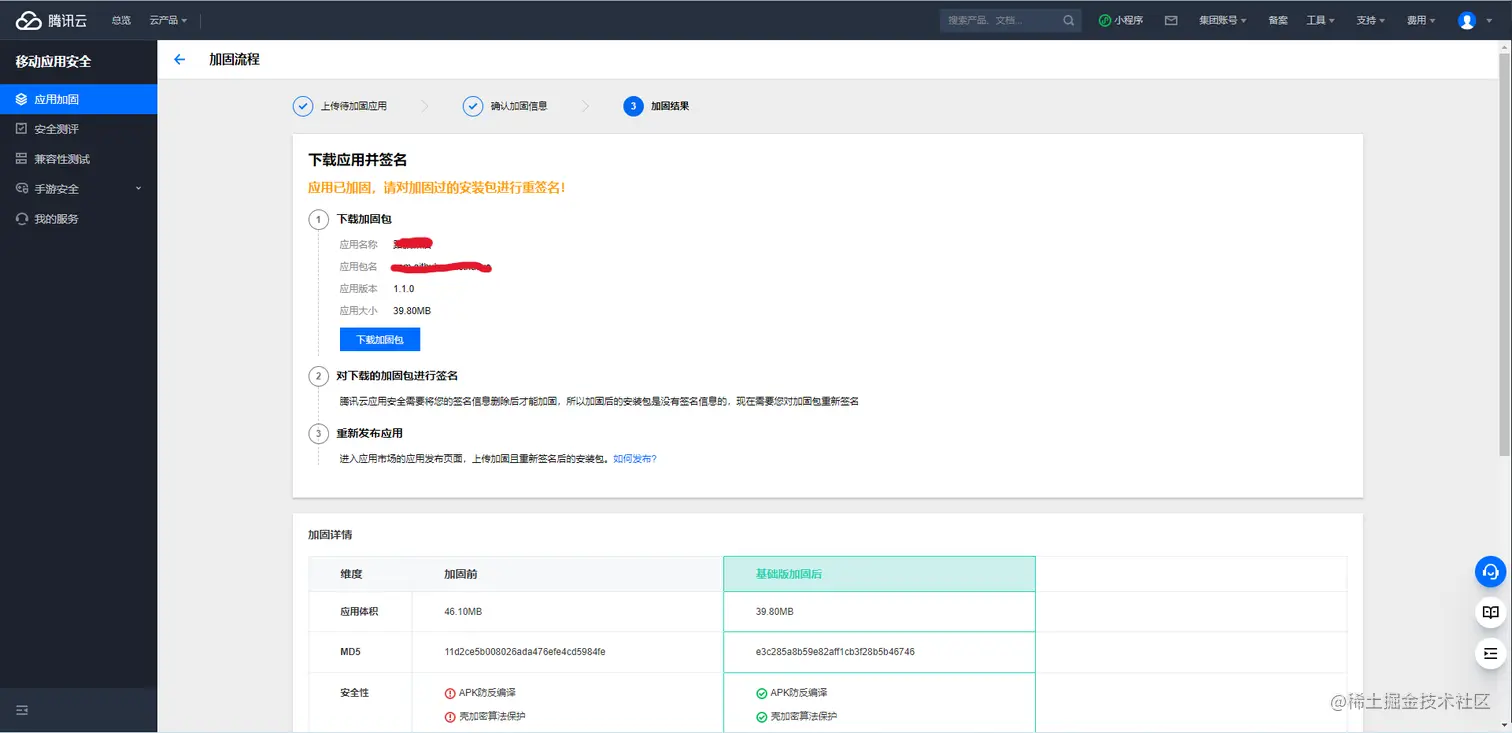Open the 工具 dropdown in top bar

coord(1319,19)
